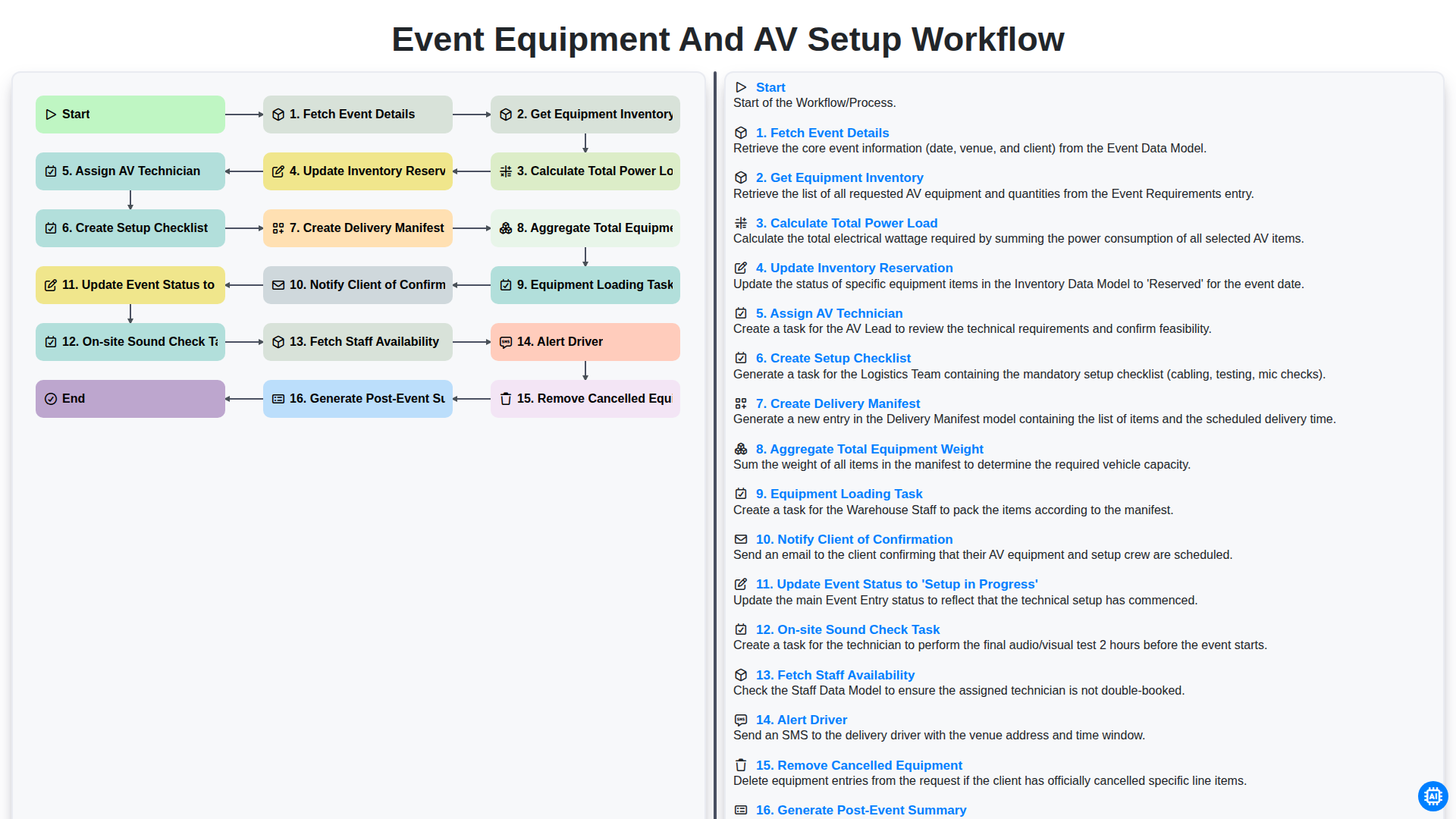1456x819 pixels.
Task: Open the 15. Remove Cancelled Equipment link
Action: 859,765
